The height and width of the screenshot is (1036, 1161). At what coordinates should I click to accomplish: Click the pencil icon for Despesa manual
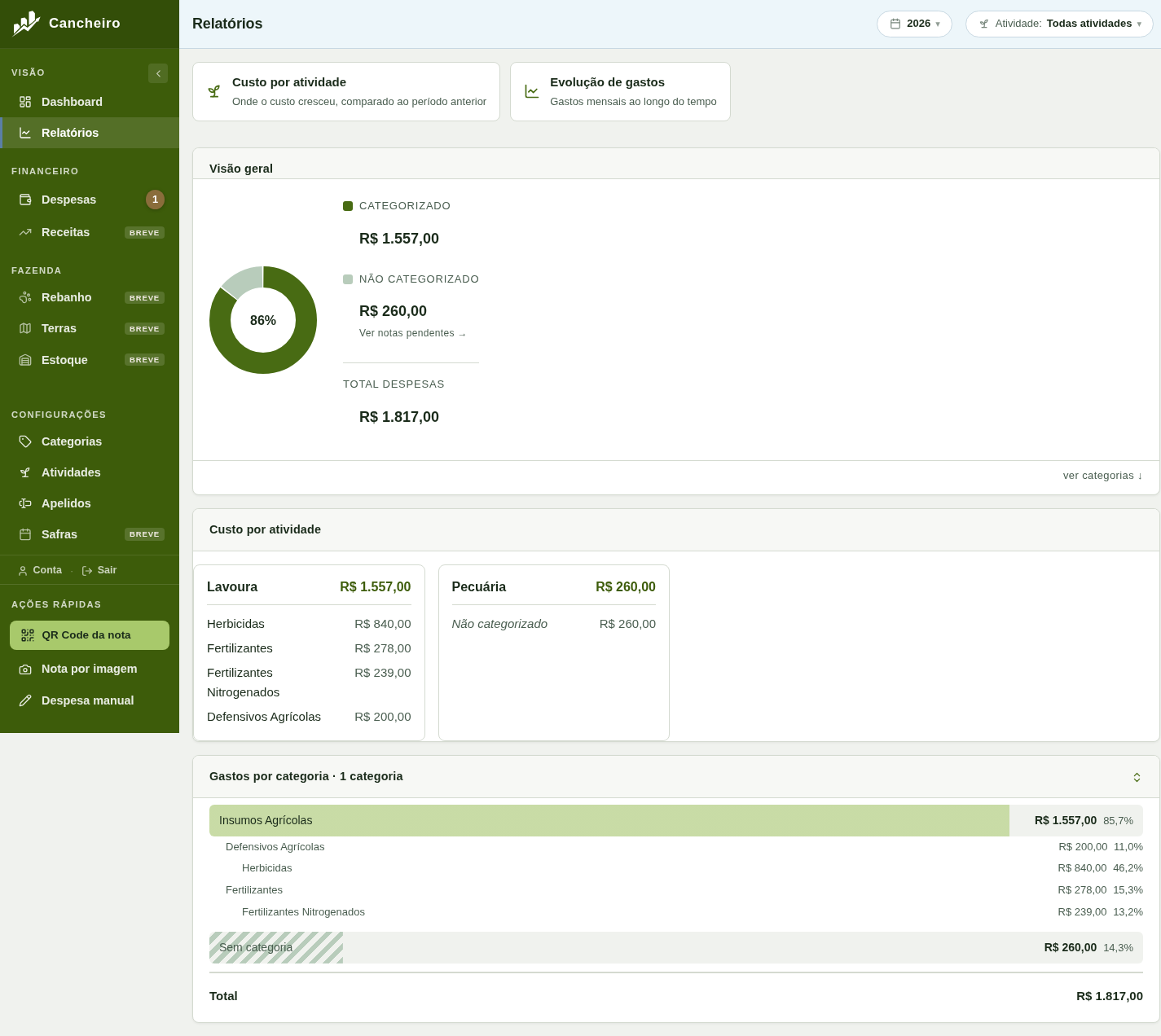(25, 700)
